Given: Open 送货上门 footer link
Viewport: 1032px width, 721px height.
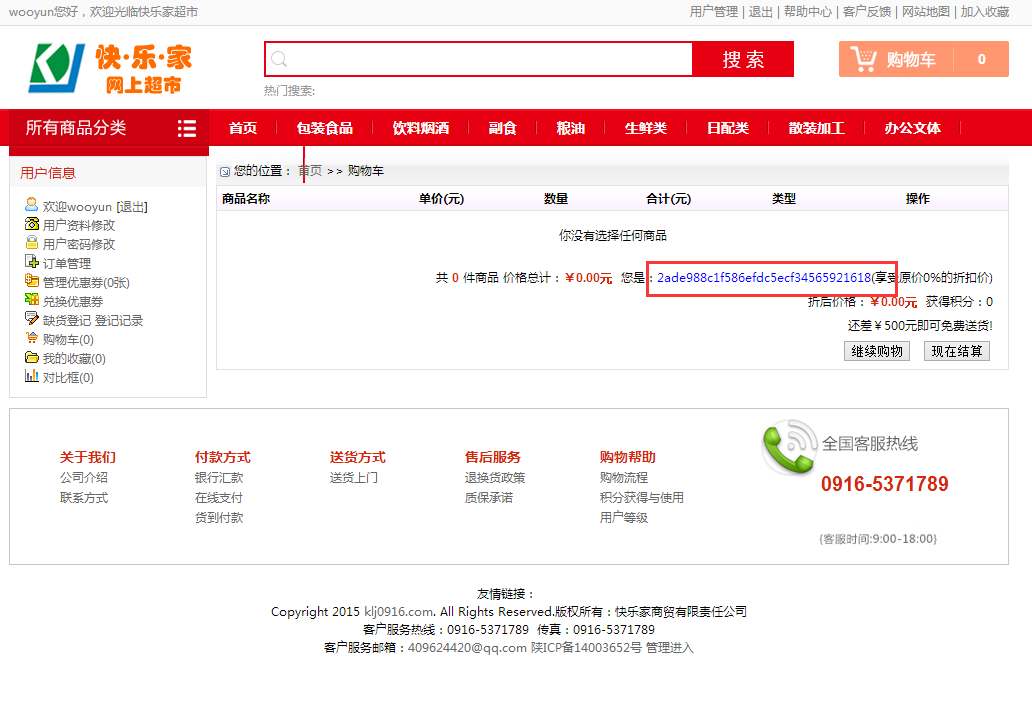Looking at the screenshot, I should point(353,477).
